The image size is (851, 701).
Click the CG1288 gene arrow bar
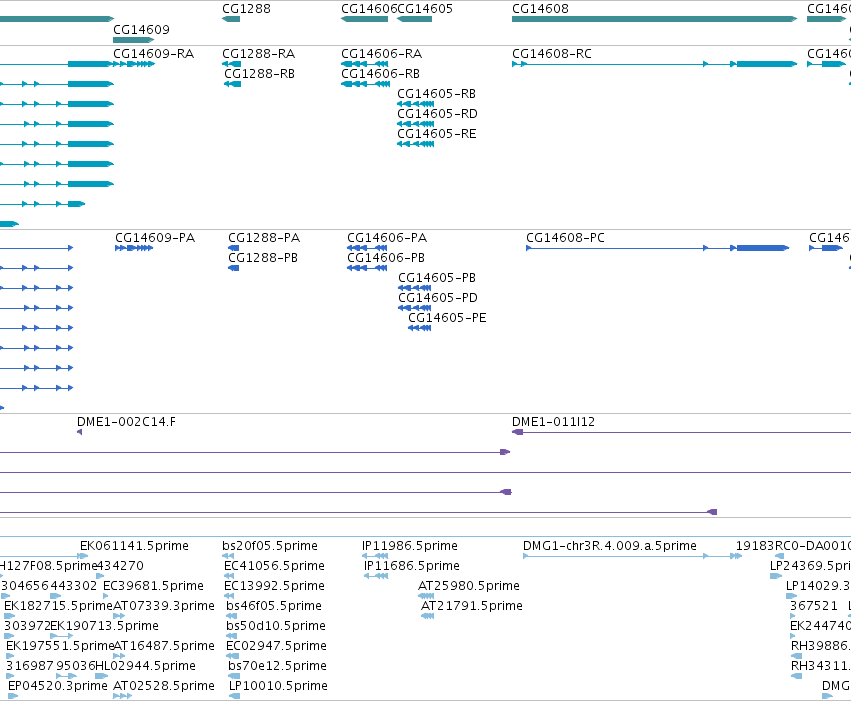tap(231, 19)
